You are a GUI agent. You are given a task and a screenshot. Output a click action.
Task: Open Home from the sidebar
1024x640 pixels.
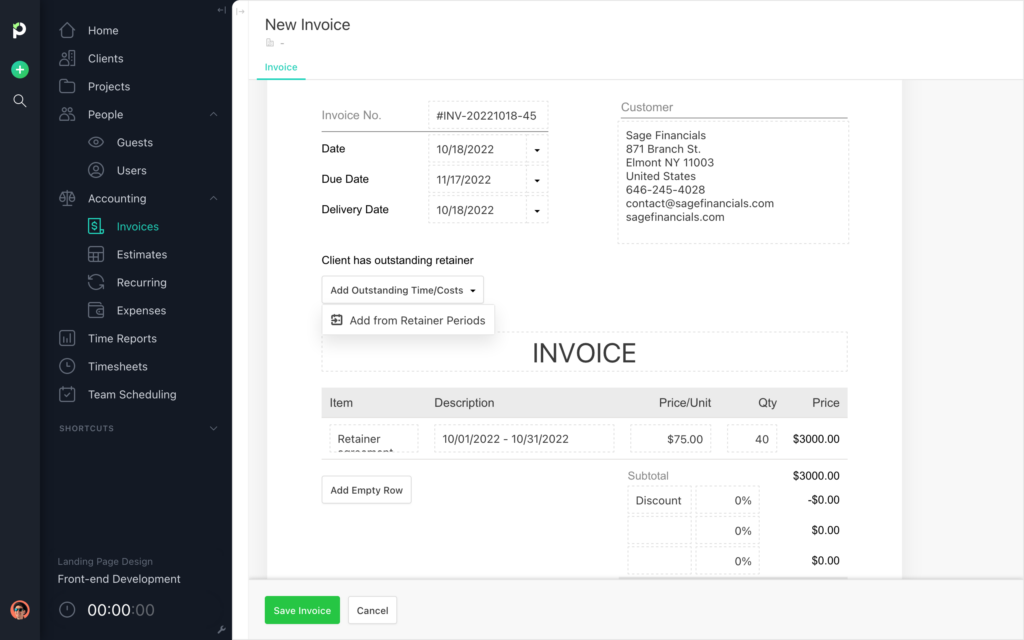click(68, 30)
